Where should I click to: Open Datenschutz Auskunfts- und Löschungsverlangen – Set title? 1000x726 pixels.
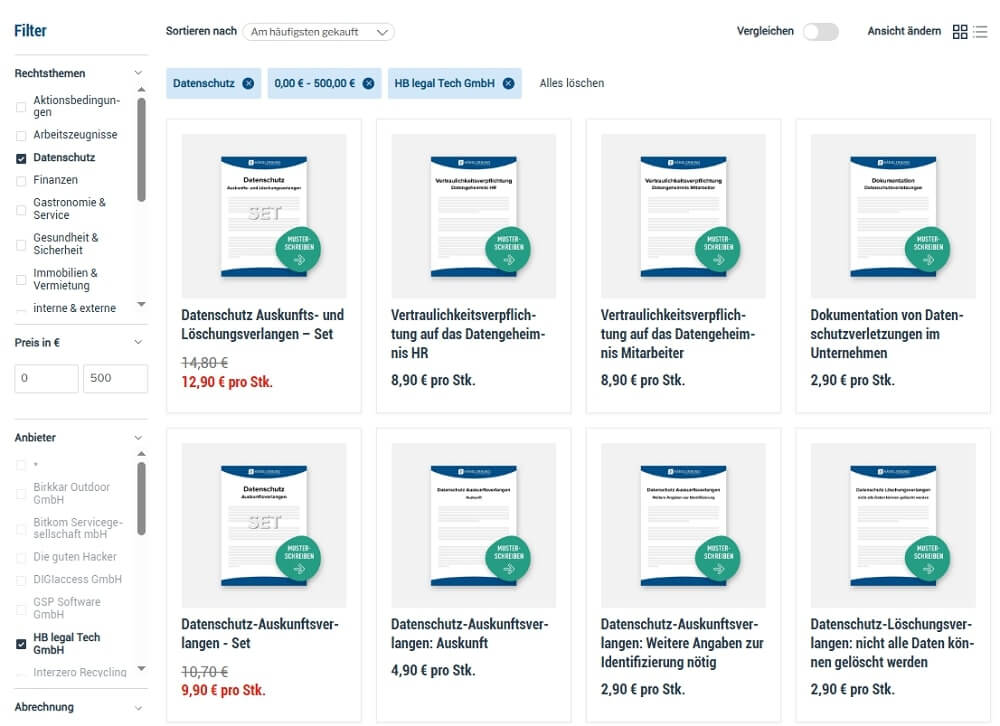[262, 324]
